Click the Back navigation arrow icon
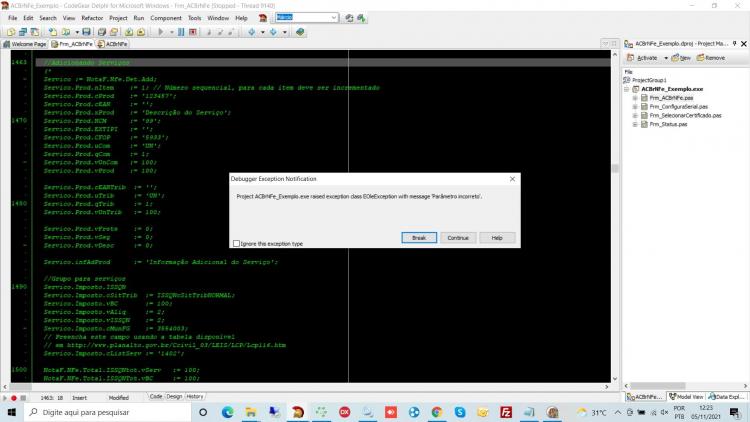The image size is (750, 422). (252, 32)
